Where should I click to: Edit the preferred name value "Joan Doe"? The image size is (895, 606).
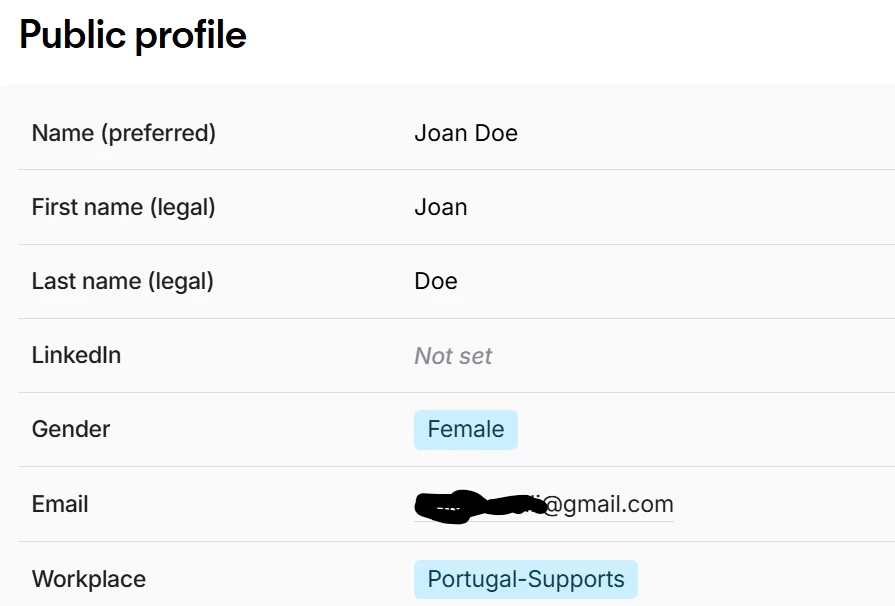(x=466, y=133)
